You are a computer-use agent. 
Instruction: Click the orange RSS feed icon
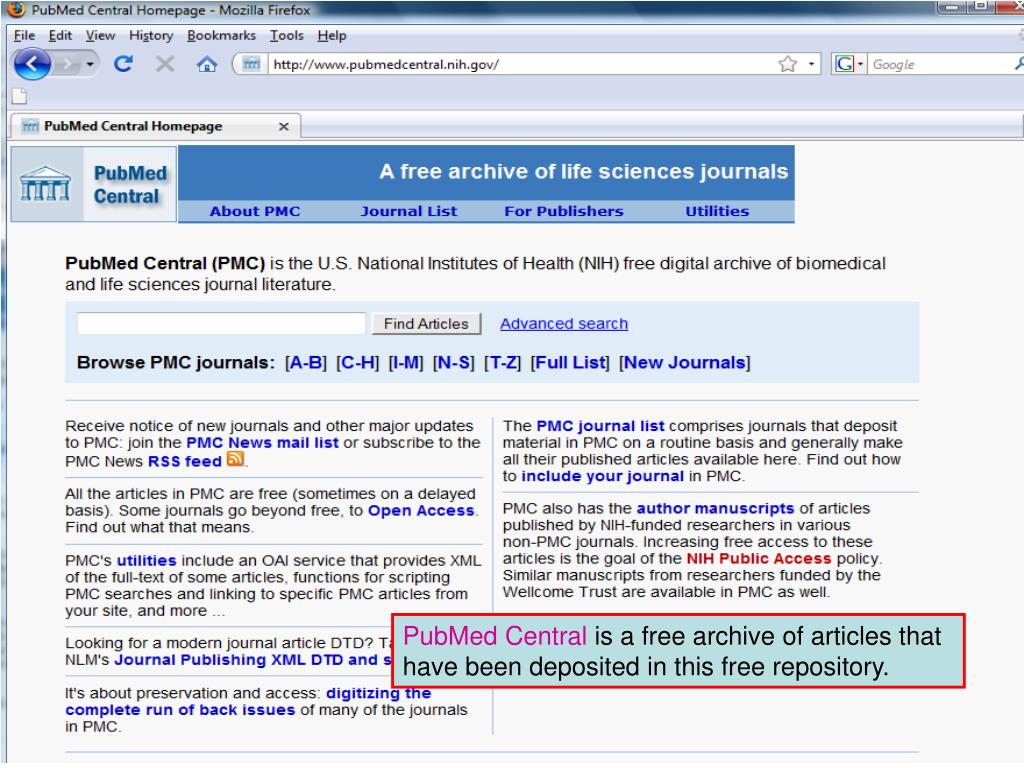[235, 460]
